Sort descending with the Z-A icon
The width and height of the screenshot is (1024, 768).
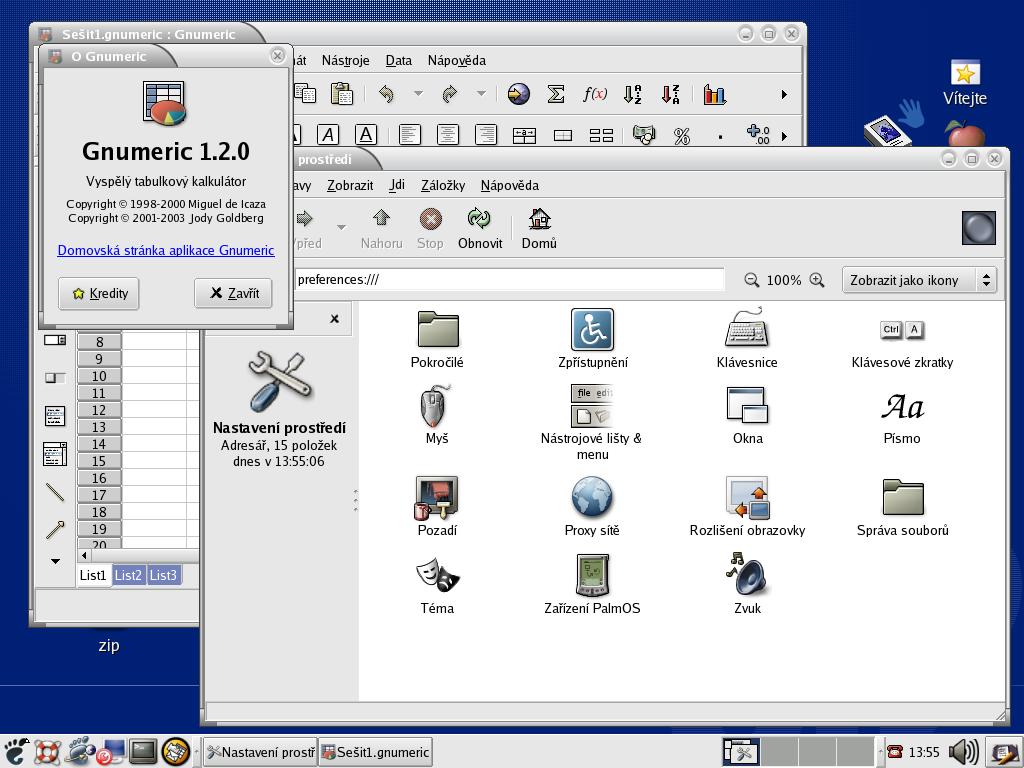point(670,95)
